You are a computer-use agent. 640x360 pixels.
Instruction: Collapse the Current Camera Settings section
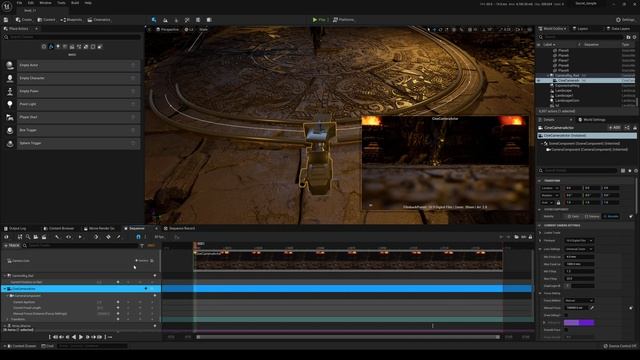[540, 225]
